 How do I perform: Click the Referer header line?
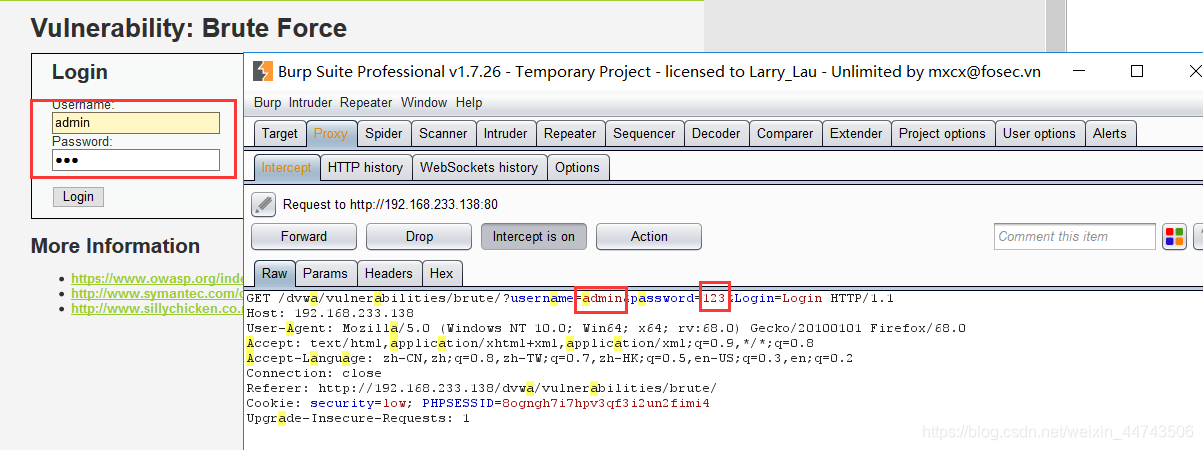[481, 388]
